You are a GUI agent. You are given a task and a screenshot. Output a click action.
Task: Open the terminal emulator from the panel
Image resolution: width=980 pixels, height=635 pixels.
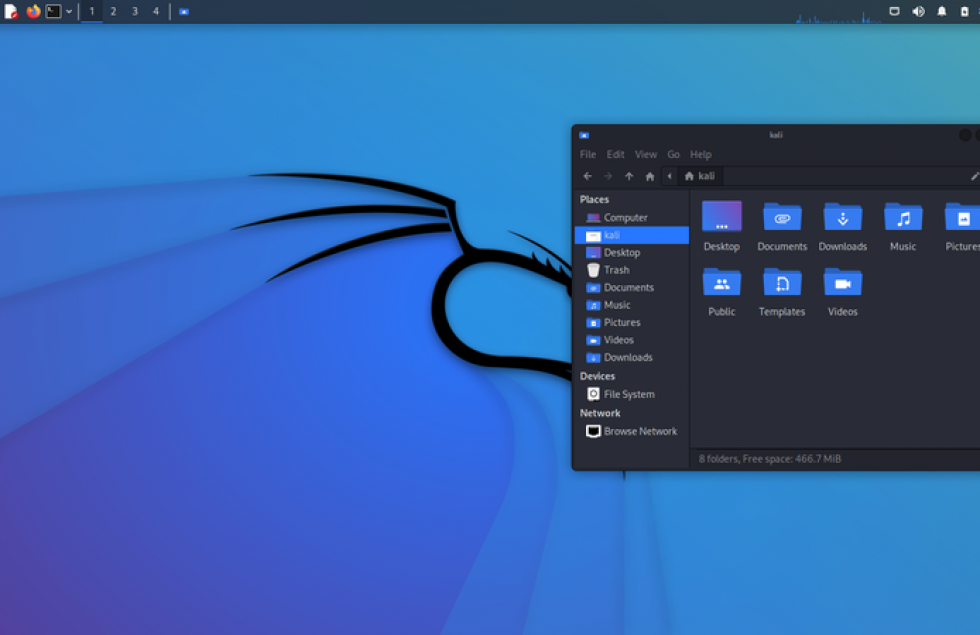54,11
